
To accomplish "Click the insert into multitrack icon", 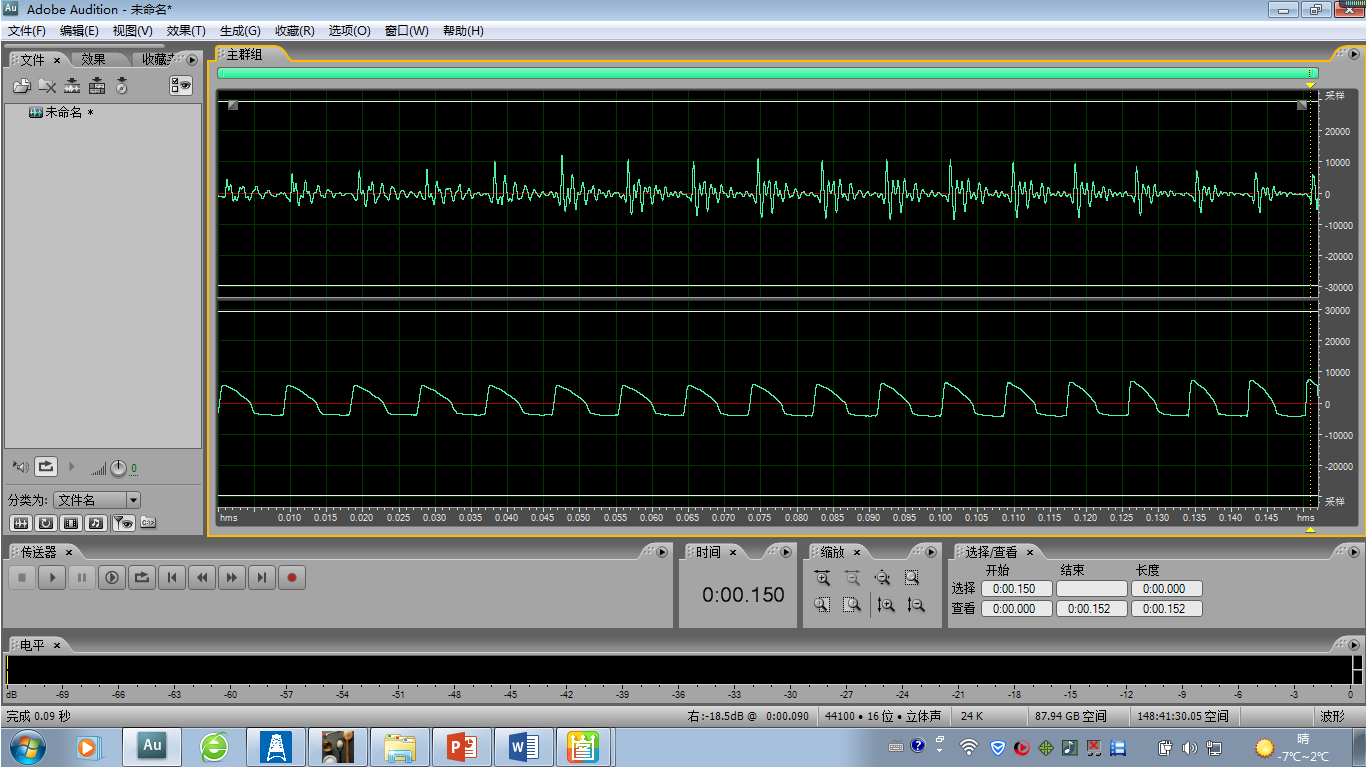I will 97,86.
